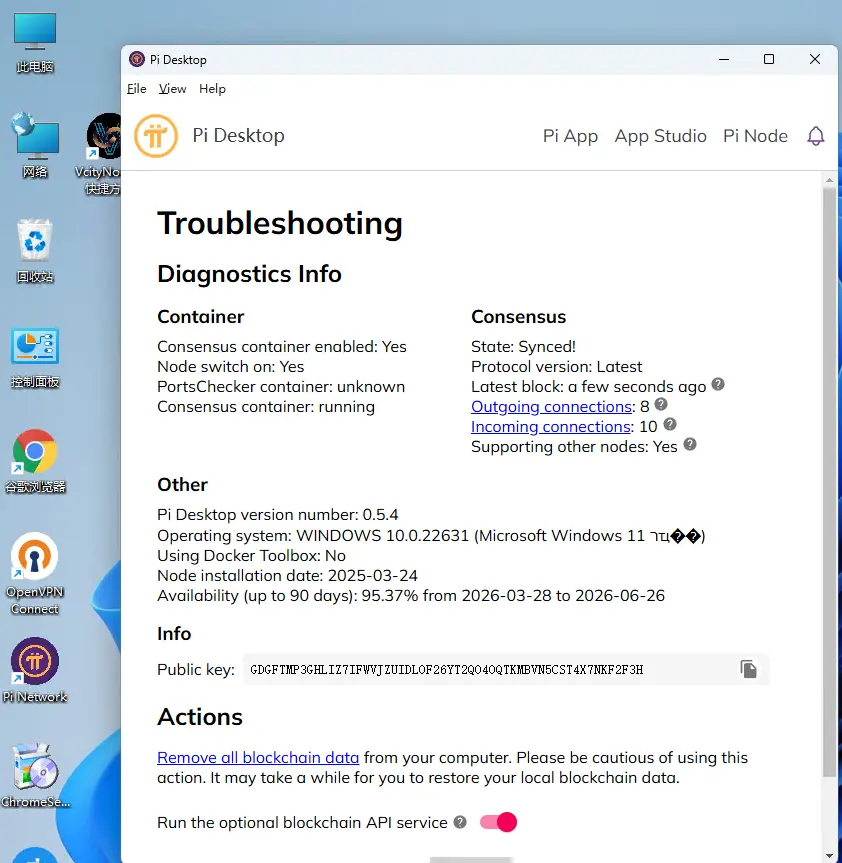Image resolution: width=842 pixels, height=863 pixels.
Task: Go to Pi App tab
Action: [570, 136]
